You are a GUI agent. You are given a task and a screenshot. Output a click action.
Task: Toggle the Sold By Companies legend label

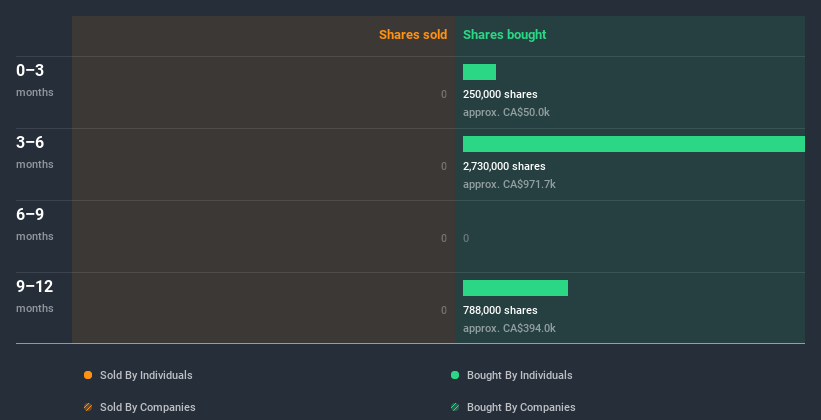(148, 407)
